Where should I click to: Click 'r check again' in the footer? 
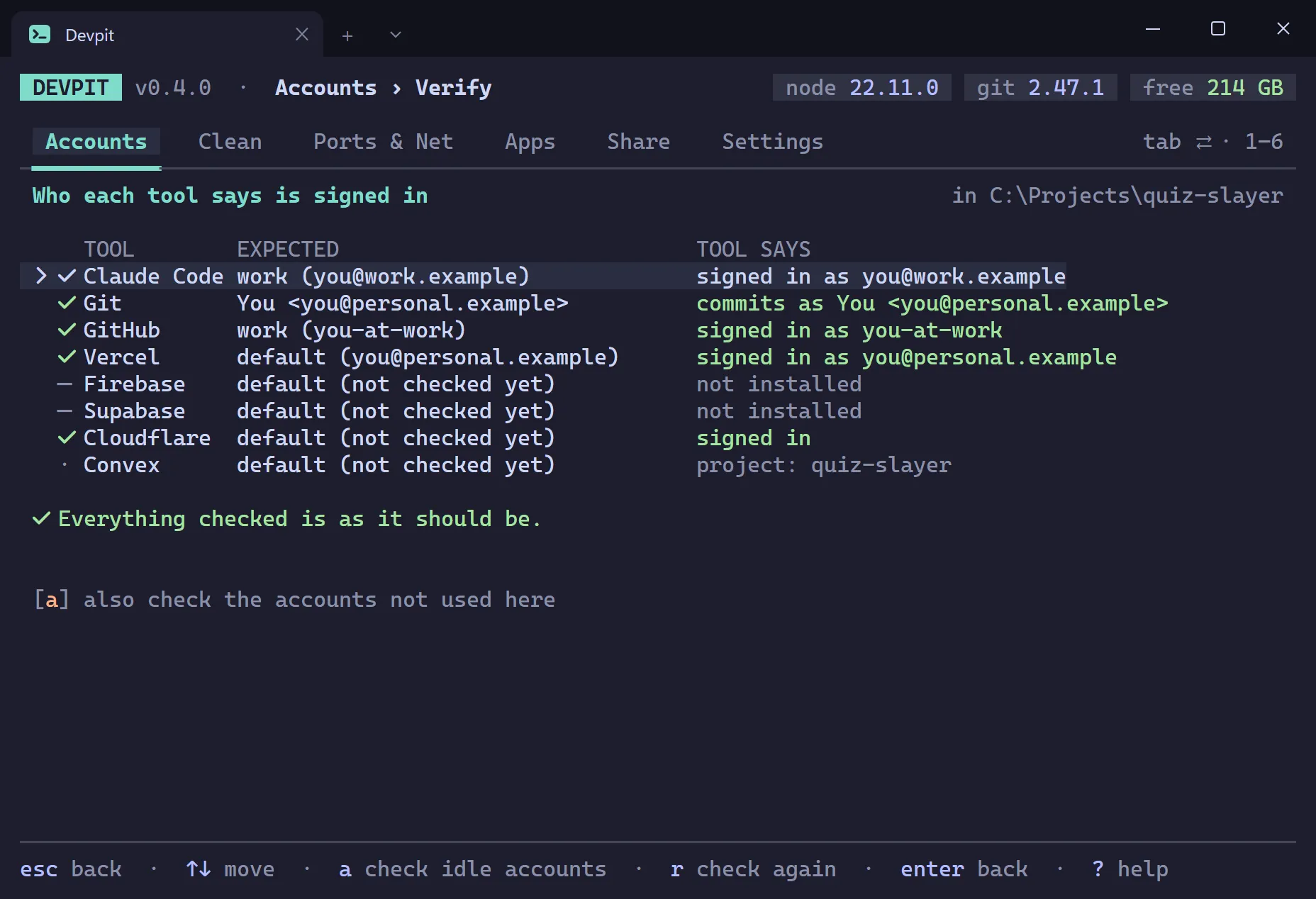(x=753, y=869)
